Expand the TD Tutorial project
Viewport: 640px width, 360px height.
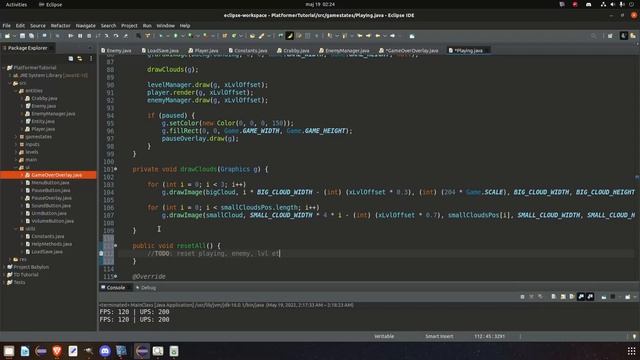[x=4, y=275]
